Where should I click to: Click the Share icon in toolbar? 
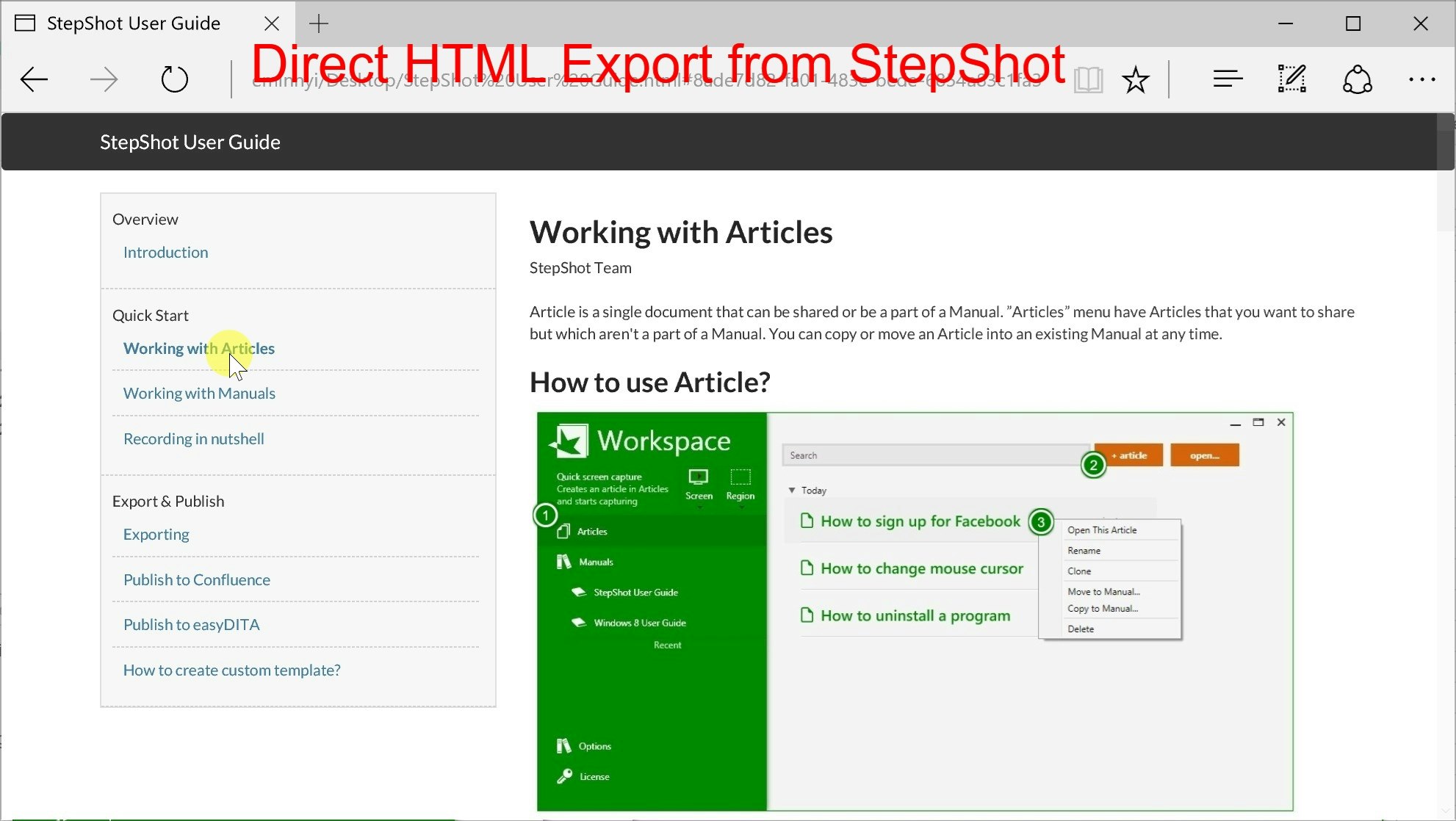tap(1357, 79)
